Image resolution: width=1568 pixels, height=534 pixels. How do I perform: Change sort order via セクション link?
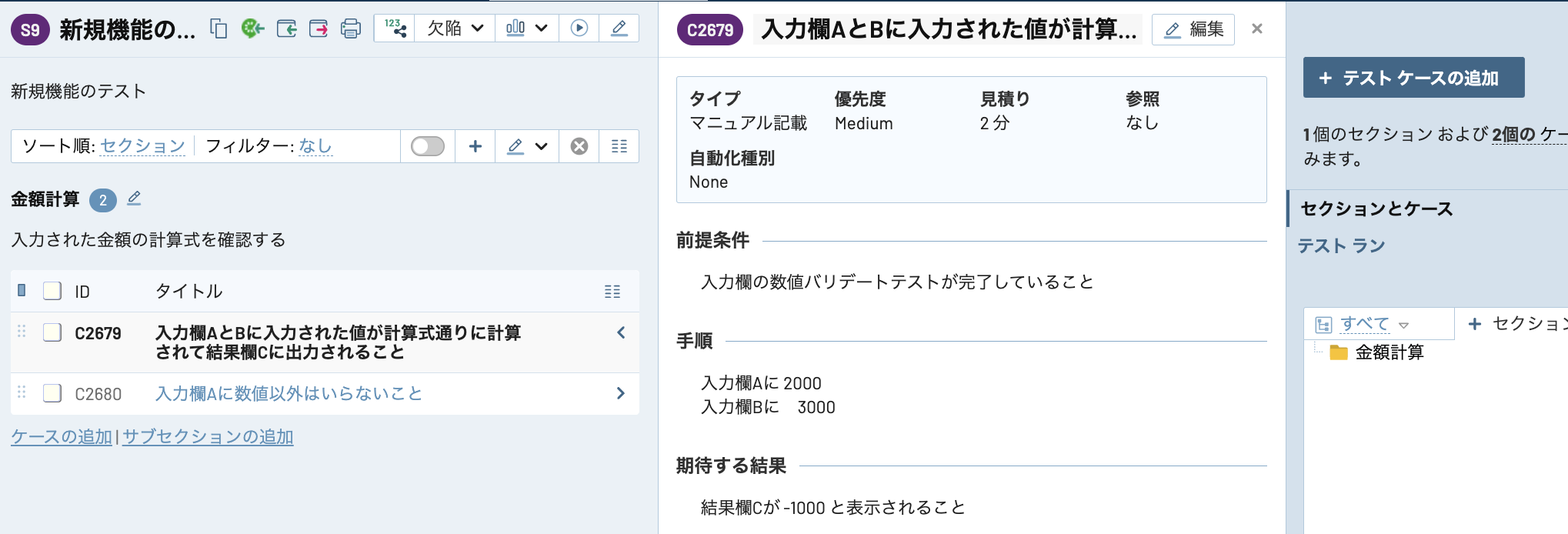[143, 146]
